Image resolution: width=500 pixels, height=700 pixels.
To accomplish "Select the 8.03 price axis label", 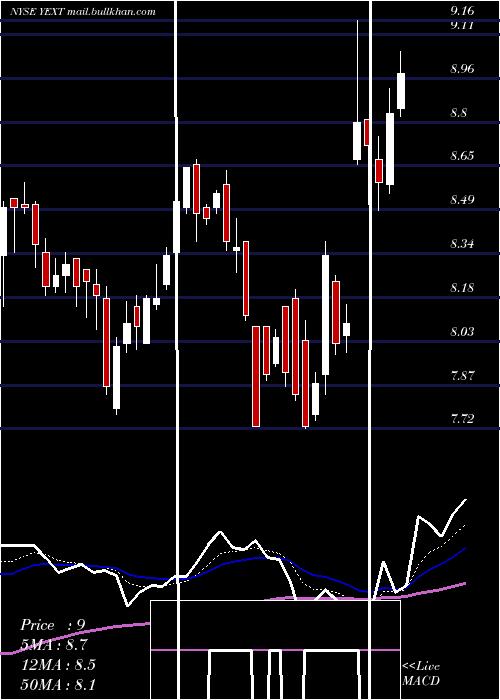I will point(462,332).
